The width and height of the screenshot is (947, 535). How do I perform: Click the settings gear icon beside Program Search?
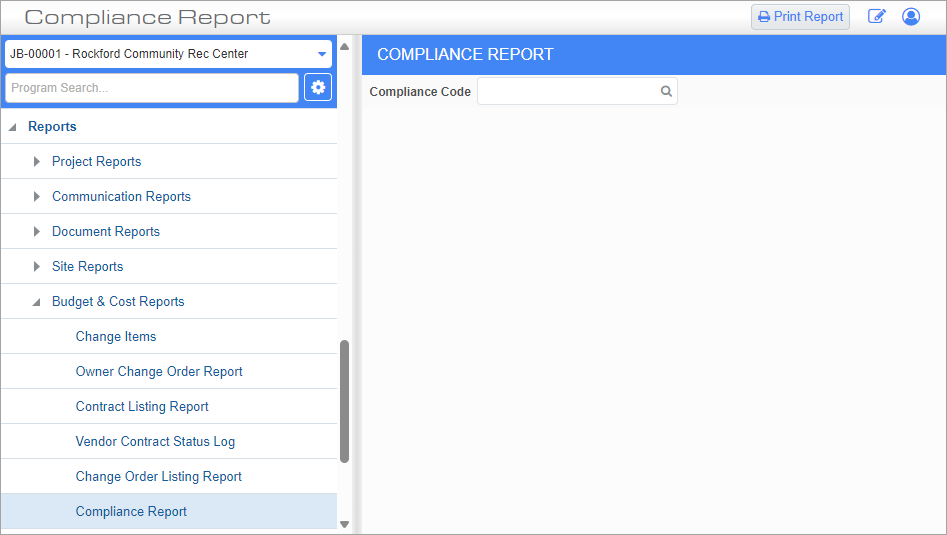tap(318, 88)
